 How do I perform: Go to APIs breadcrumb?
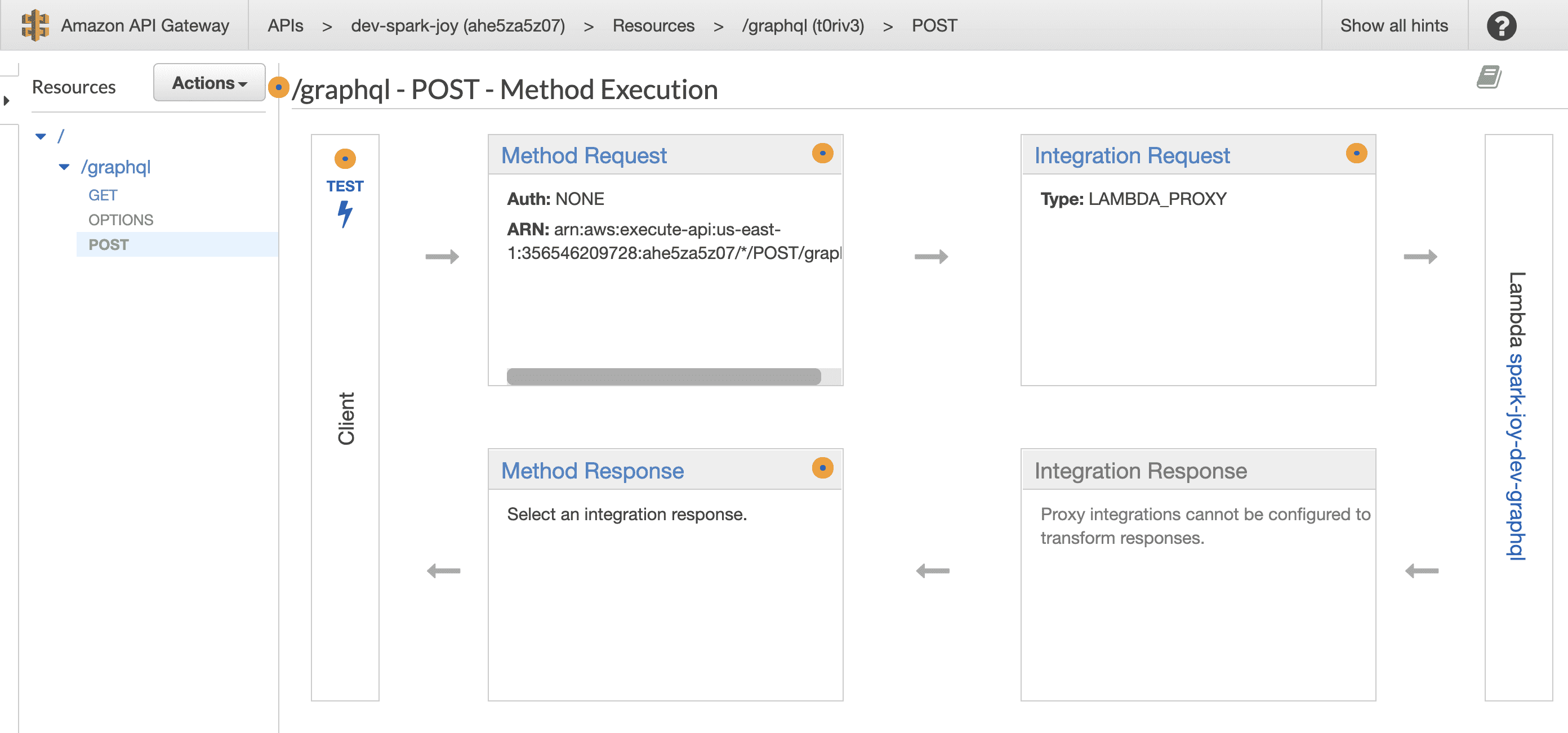tap(285, 25)
